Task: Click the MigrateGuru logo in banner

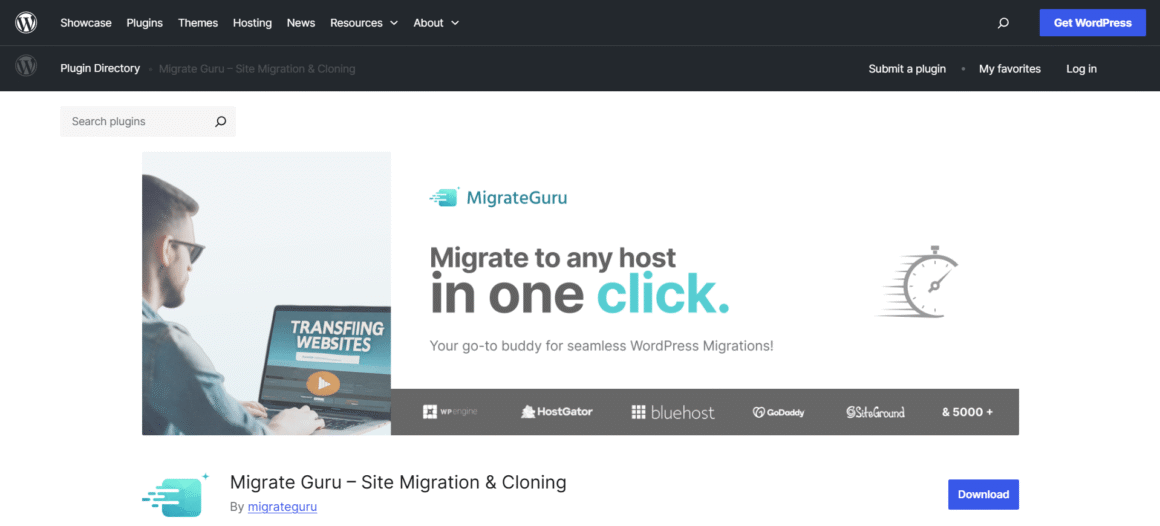Action: coord(498,197)
